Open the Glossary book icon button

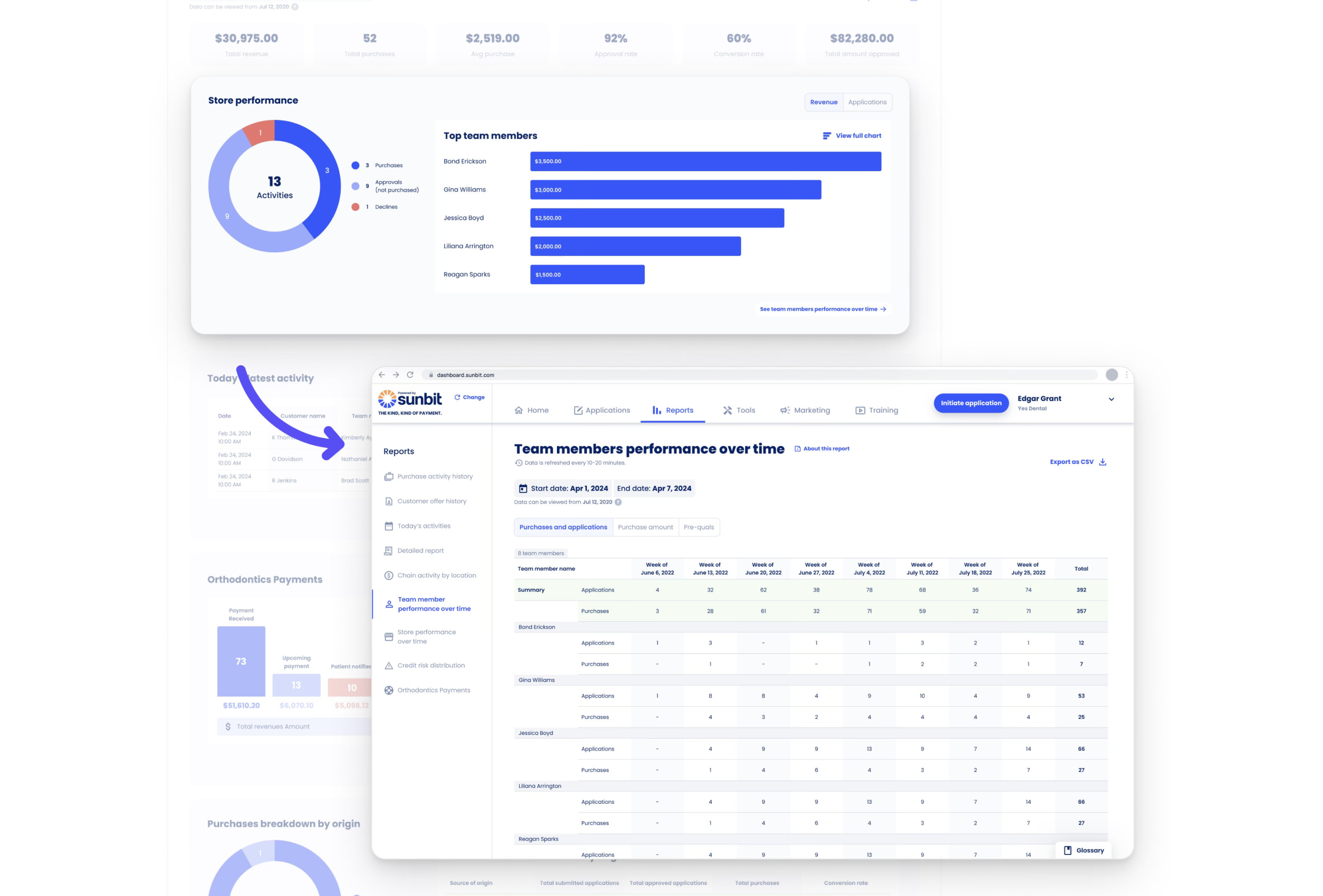1067,850
